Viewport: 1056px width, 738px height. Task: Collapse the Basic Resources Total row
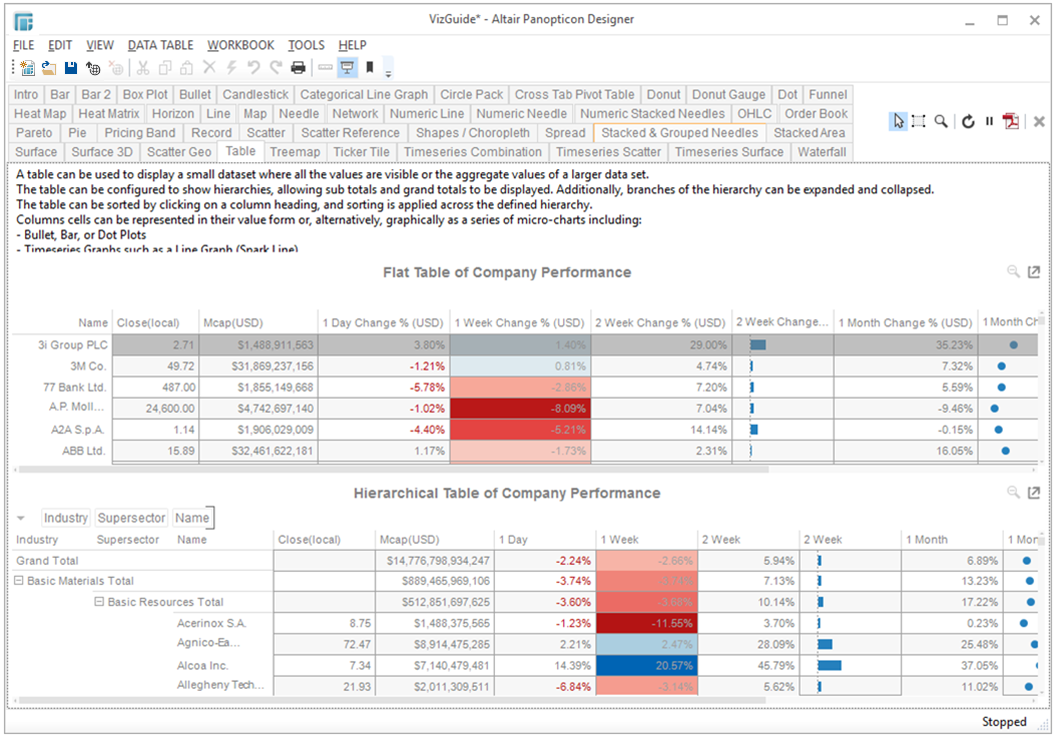click(x=100, y=602)
